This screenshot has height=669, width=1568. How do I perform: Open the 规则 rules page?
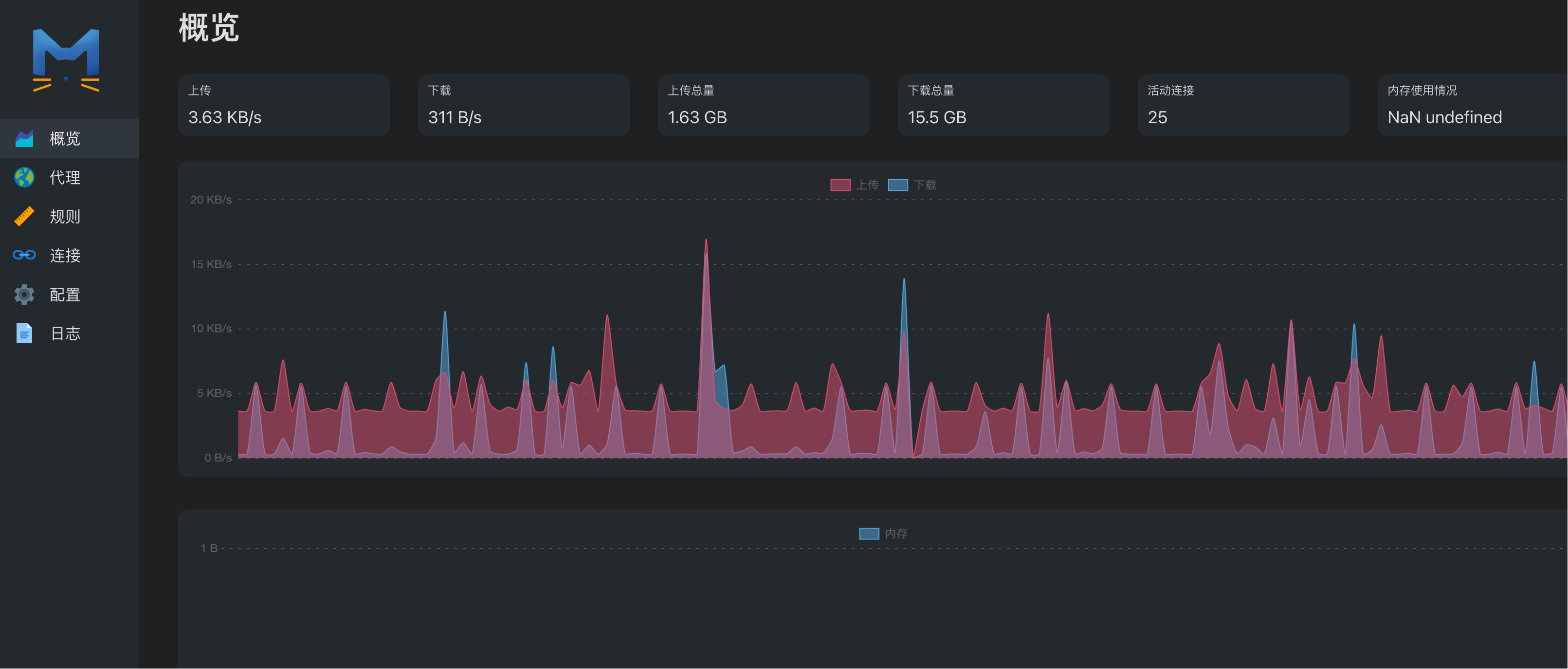click(65, 217)
